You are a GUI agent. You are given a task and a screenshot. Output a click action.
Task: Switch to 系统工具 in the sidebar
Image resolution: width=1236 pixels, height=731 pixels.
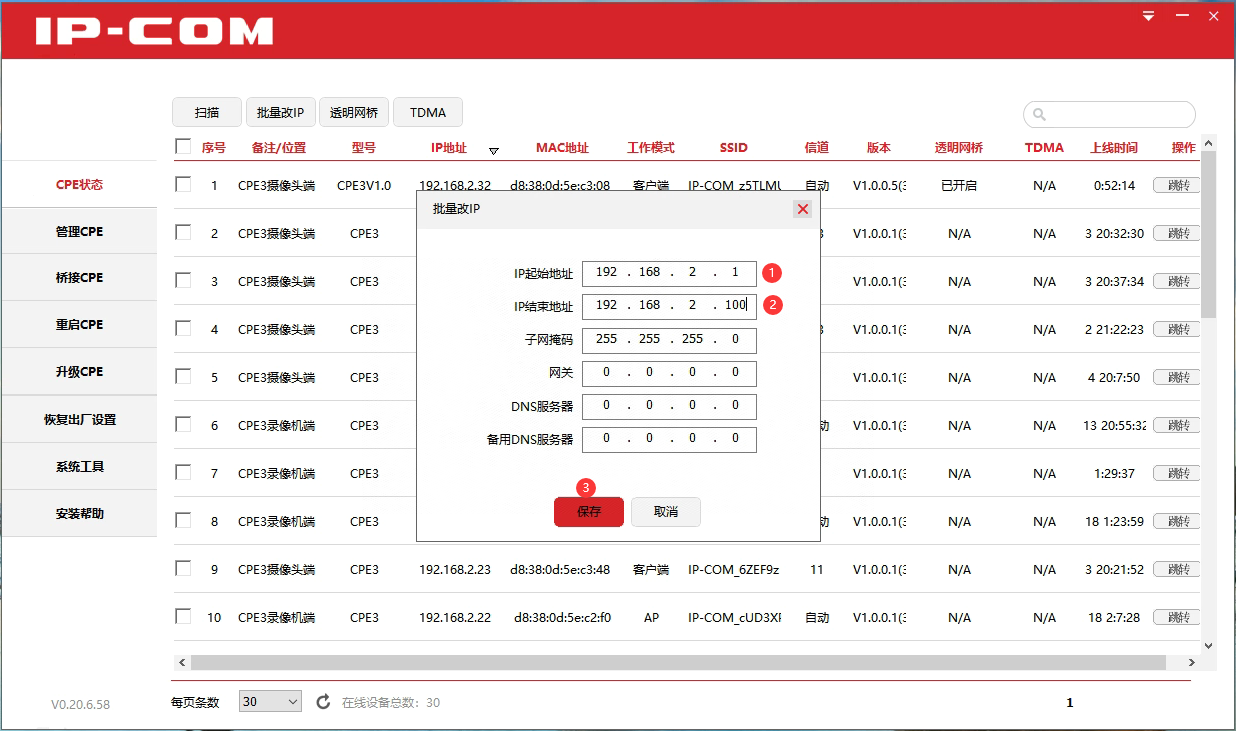click(79, 466)
